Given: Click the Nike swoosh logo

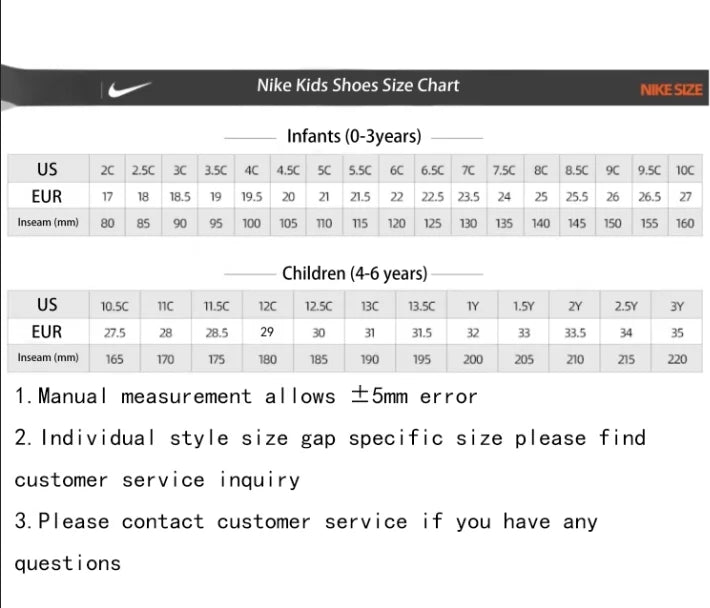Looking at the screenshot, I should pyautogui.click(x=130, y=89).
